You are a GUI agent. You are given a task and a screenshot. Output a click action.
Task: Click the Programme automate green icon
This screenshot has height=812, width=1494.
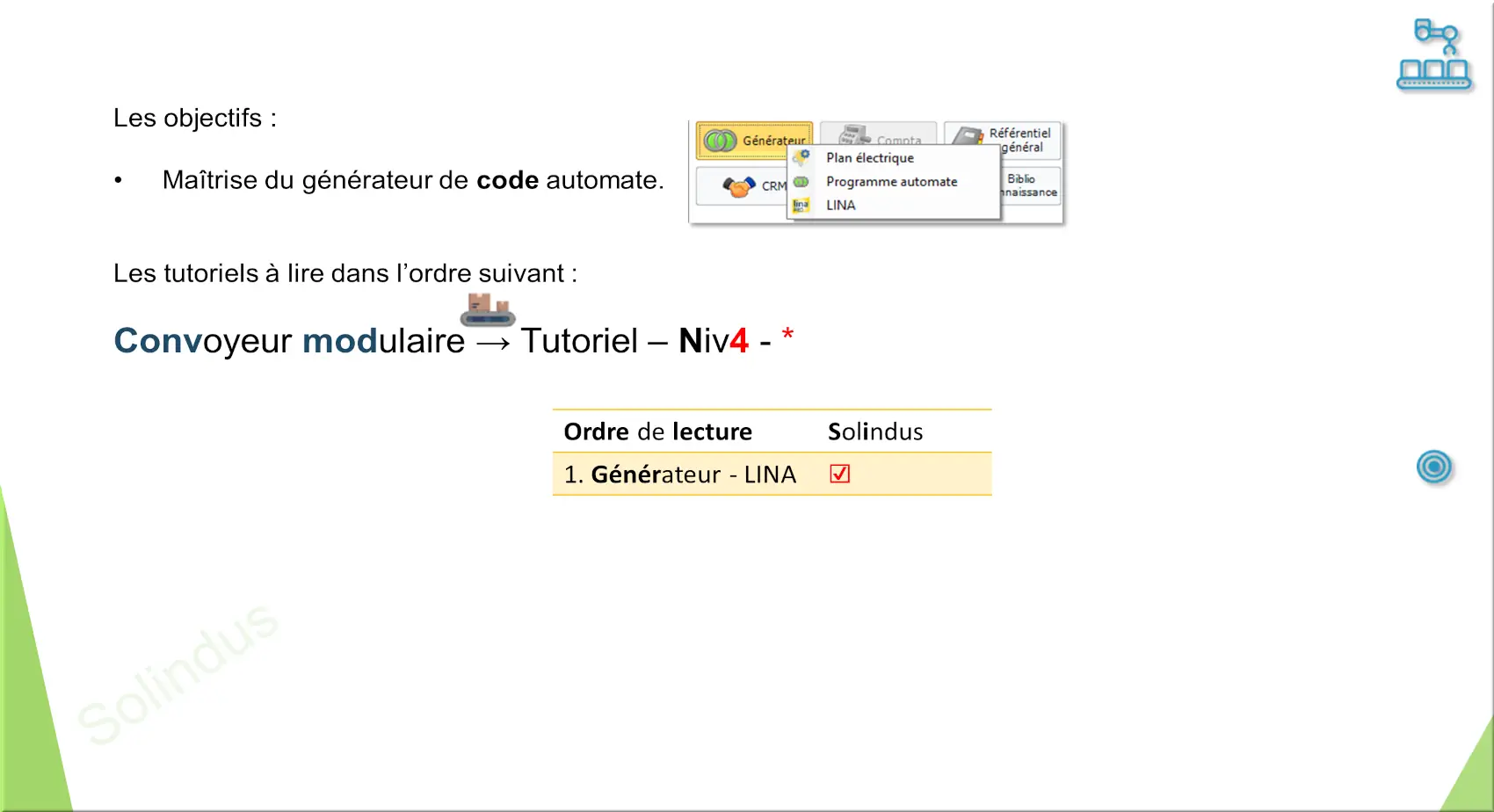801,182
